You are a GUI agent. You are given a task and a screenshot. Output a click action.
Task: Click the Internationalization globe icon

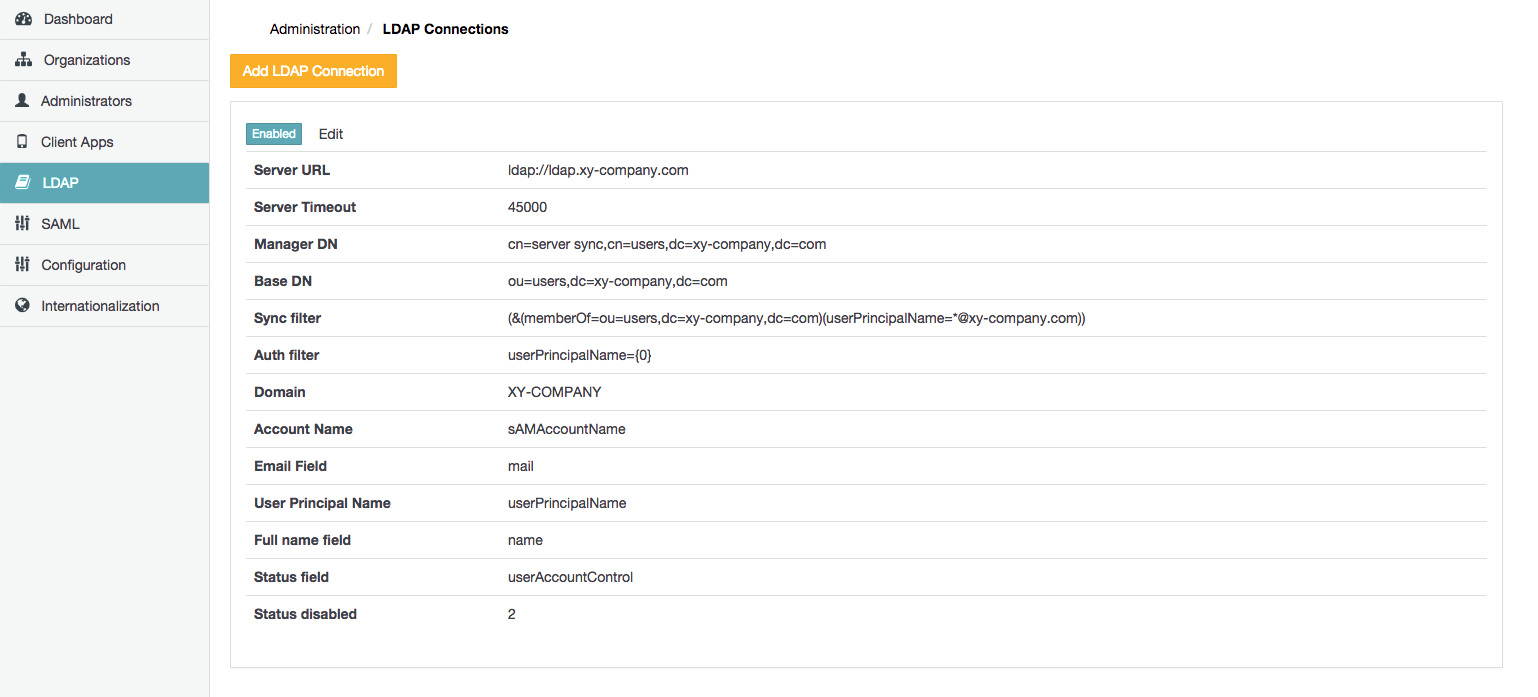point(22,306)
